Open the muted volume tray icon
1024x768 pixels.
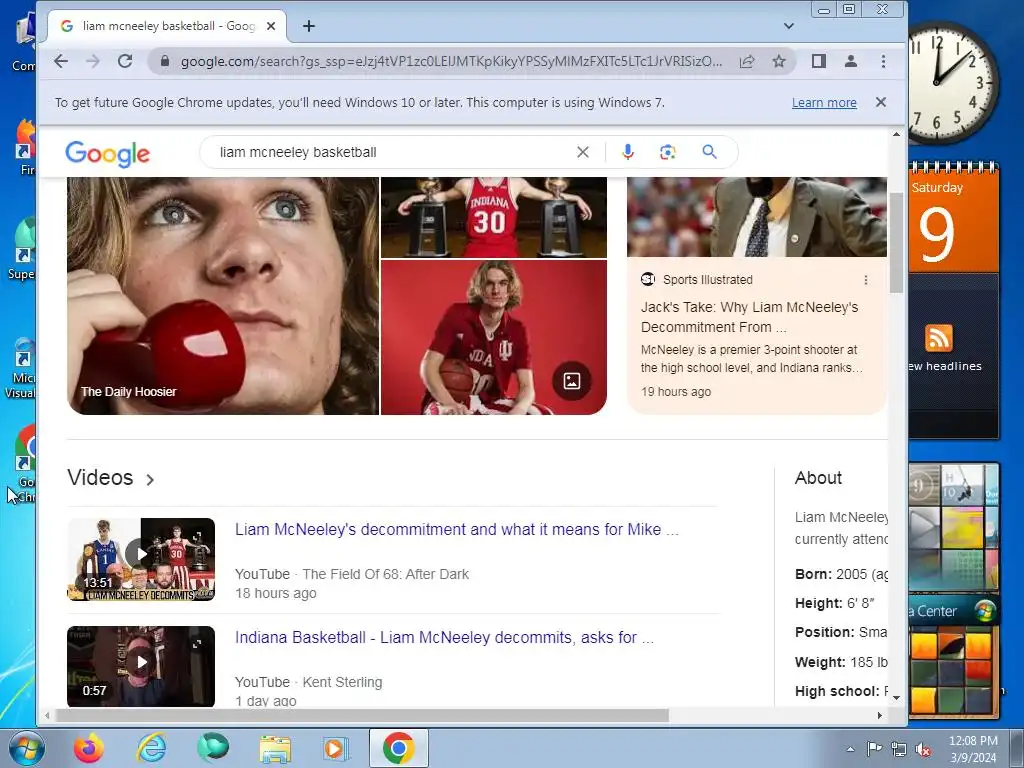[923, 749]
